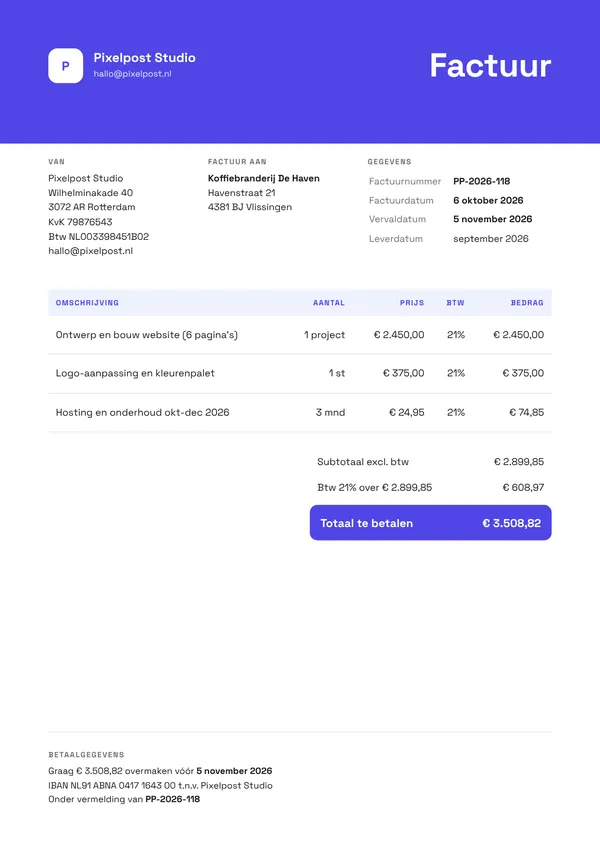This screenshot has width=600, height=849.
Task: Click the GEGEVENS section label
Action: click(389, 161)
